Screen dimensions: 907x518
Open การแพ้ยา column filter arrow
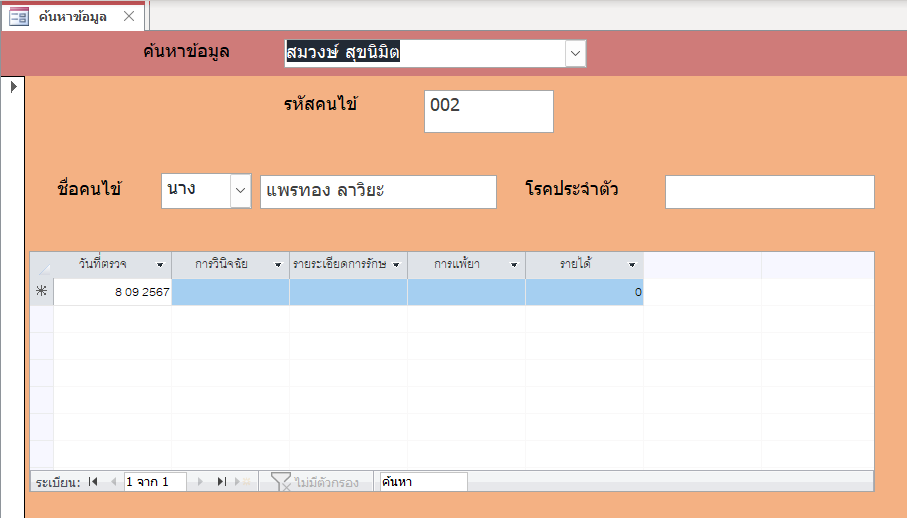[514, 265]
